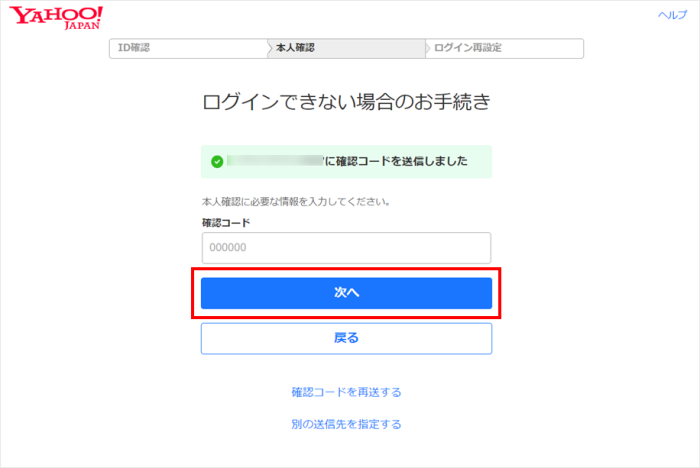Screen dimensions: 700x468
Task: Click the red highlight frame around 次へ
Action: click(x=346, y=269)
